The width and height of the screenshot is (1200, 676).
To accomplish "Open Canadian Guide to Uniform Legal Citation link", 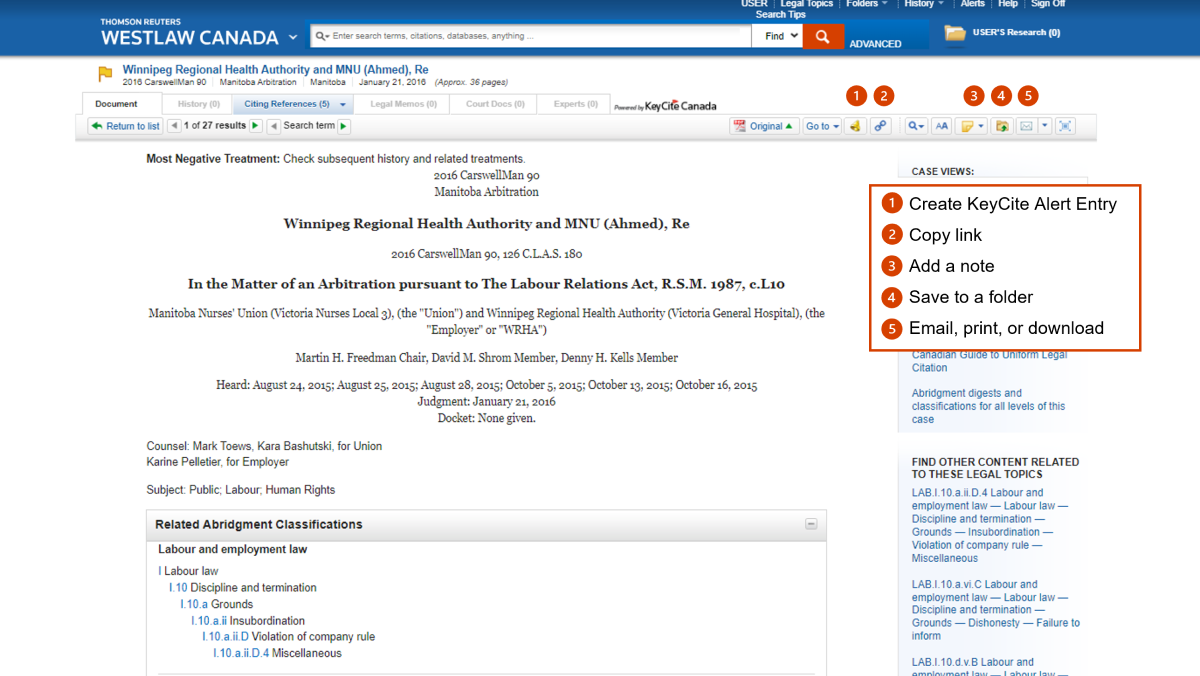I will point(989,361).
